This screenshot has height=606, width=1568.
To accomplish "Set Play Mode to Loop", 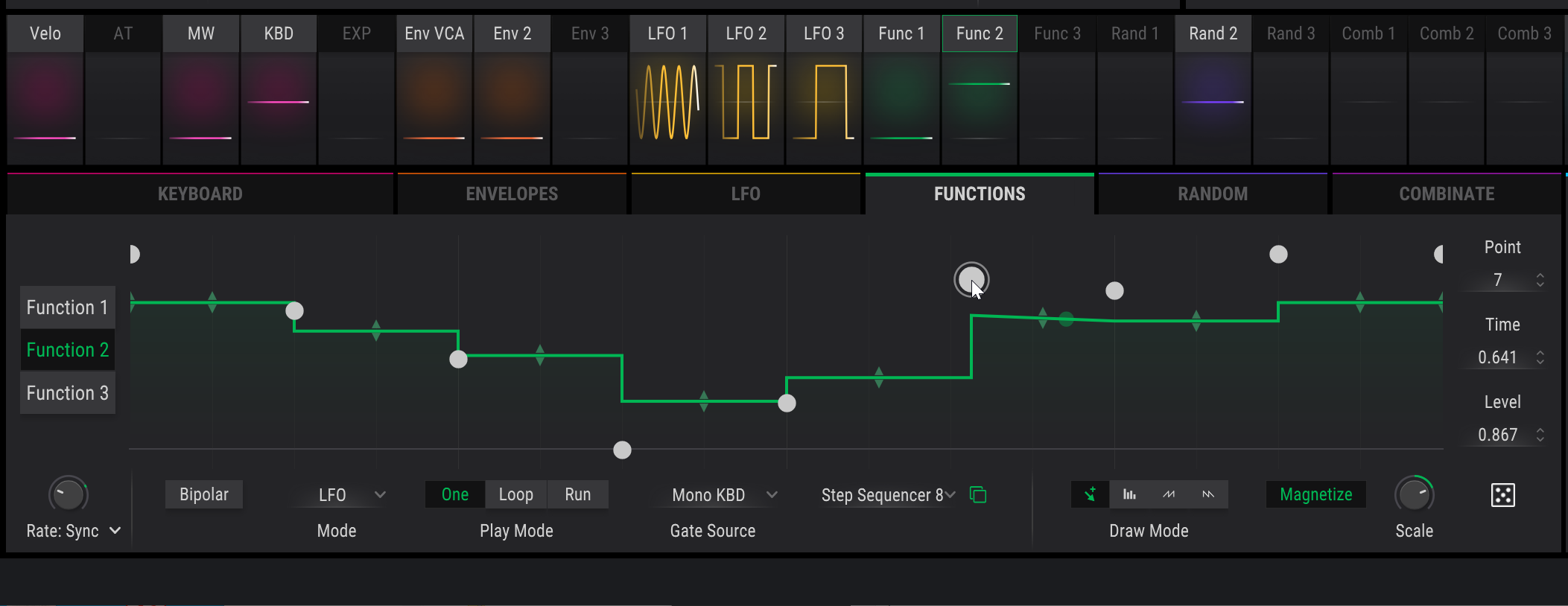I will pos(515,494).
